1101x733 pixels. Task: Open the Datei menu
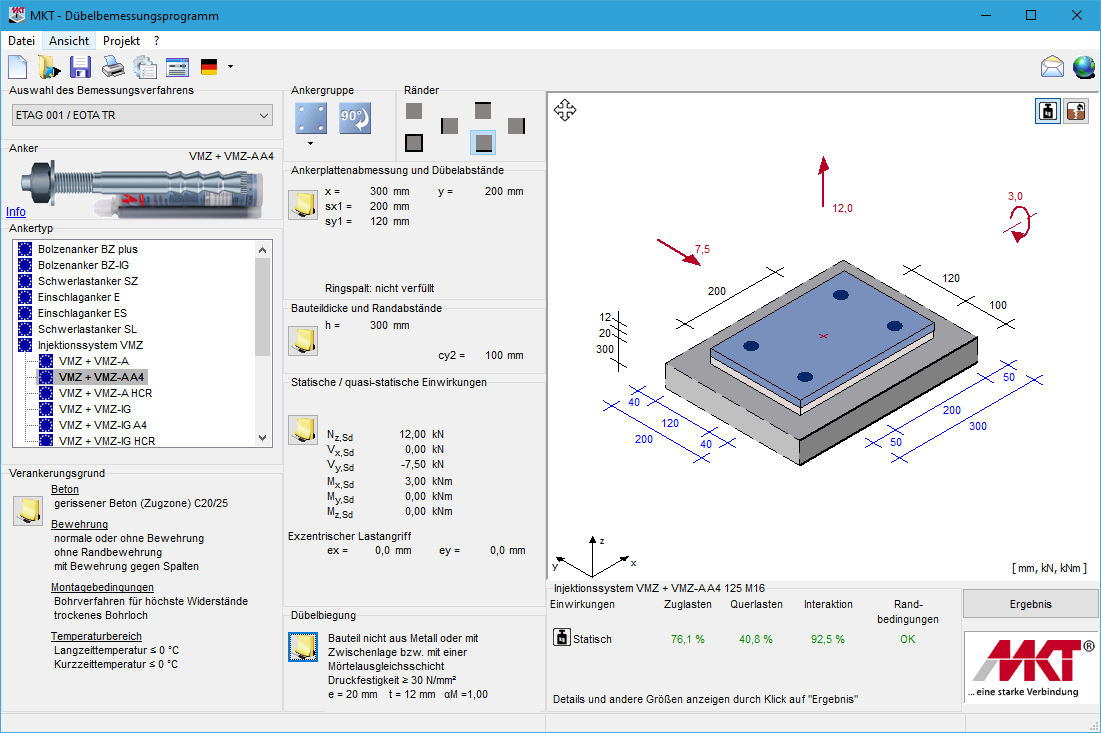click(x=22, y=41)
